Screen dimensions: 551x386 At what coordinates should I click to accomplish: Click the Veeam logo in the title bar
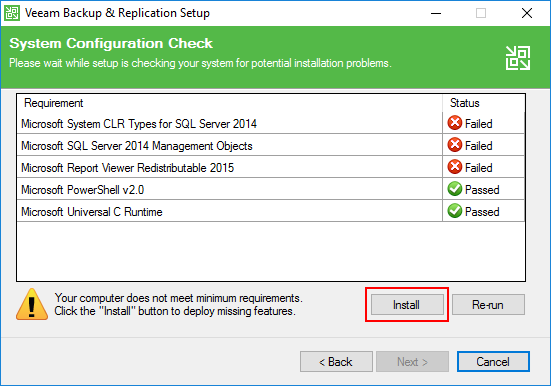tap(12, 13)
